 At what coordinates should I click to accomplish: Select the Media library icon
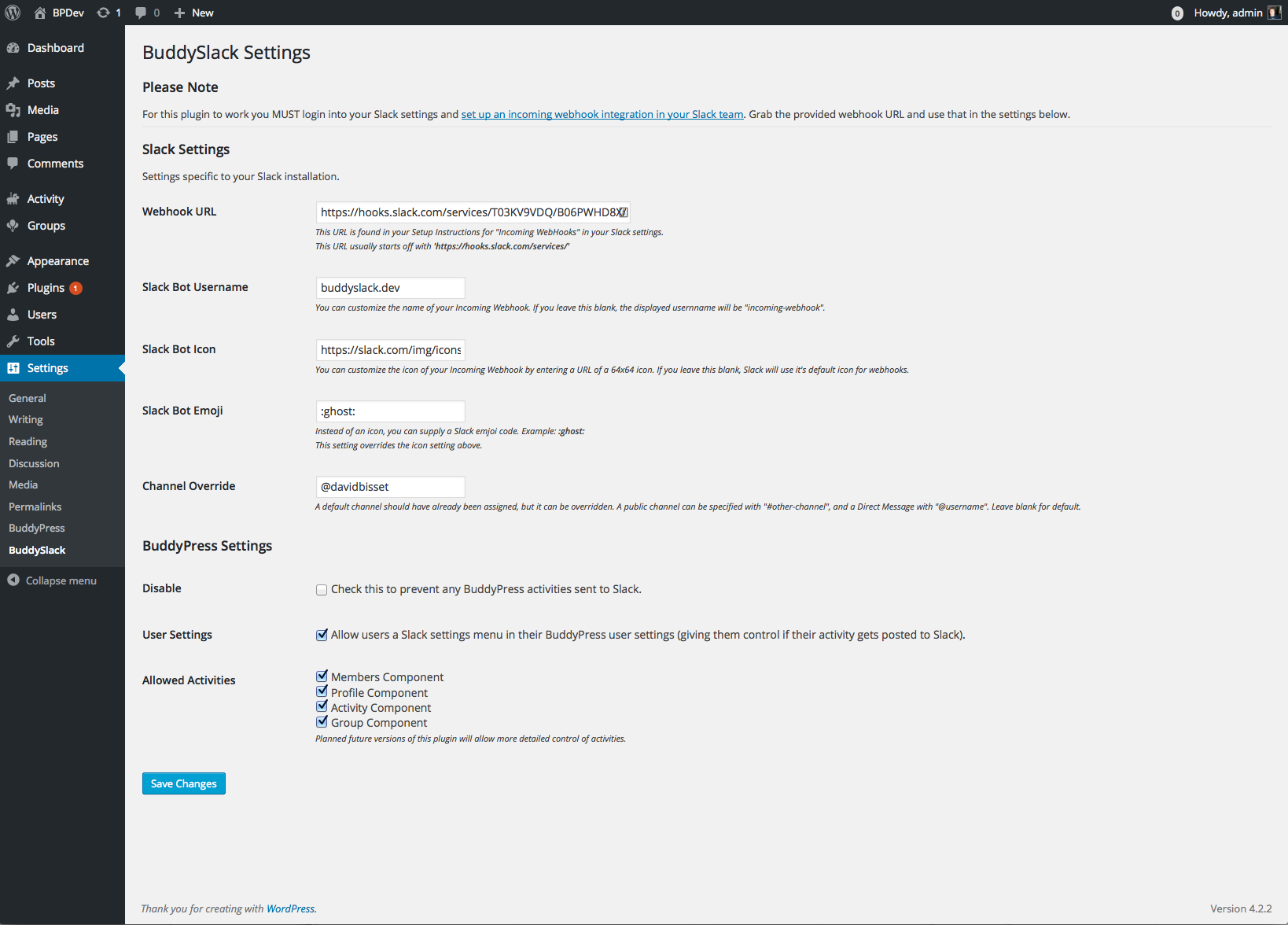coord(13,109)
